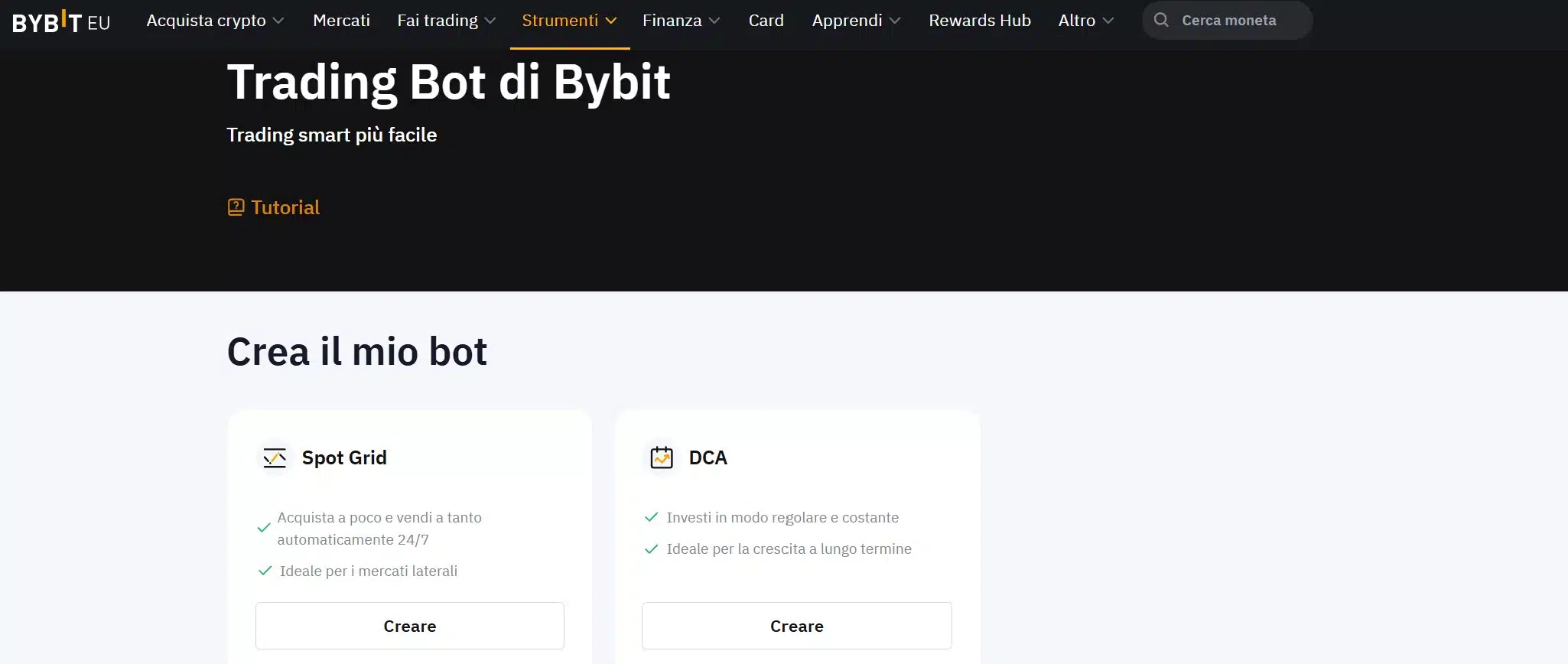The height and width of the screenshot is (664, 1568).
Task: Select the Spot Grid card title
Action: click(344, 457)
